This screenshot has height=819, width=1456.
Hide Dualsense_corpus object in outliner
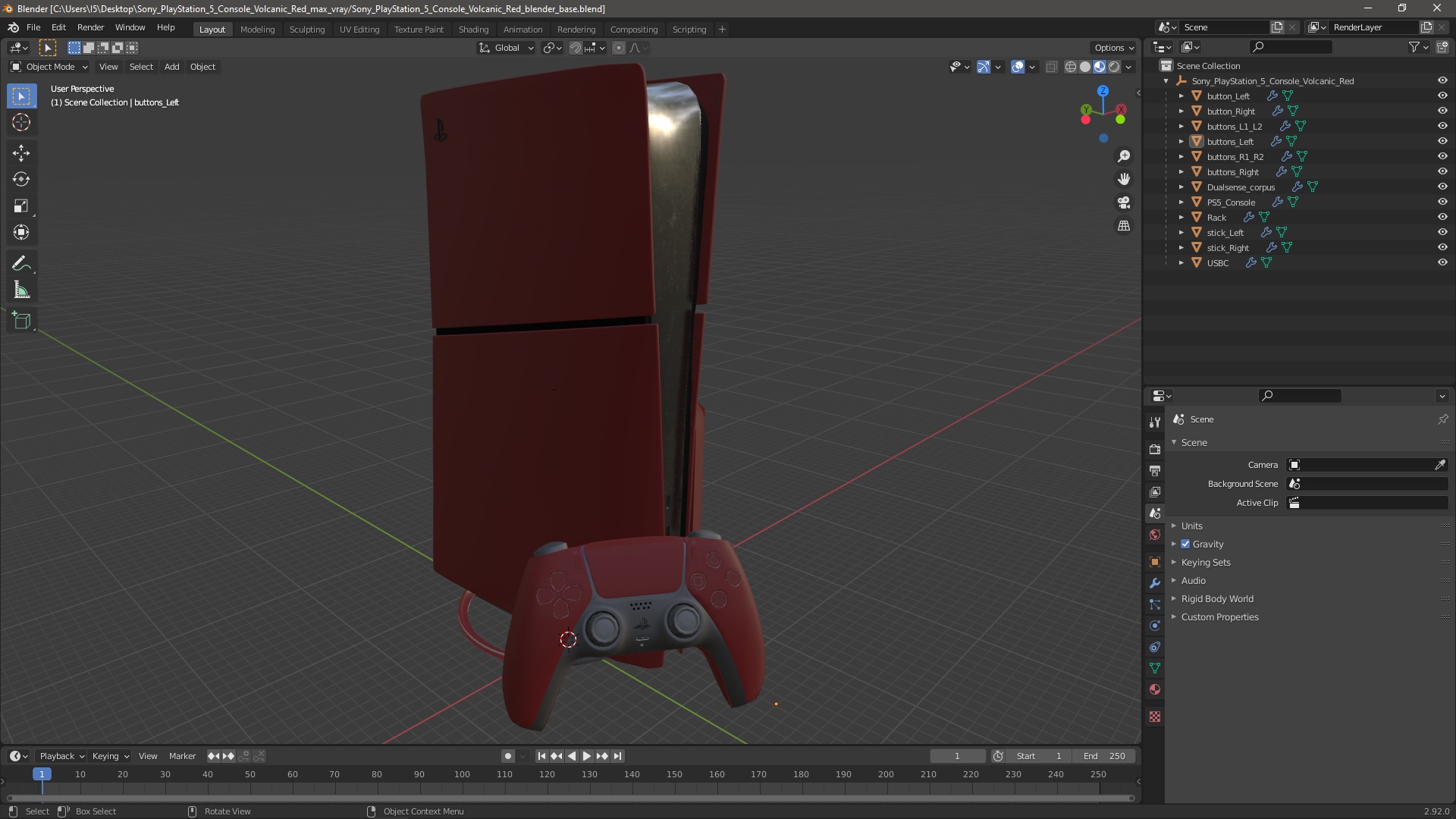point(1442,187)
